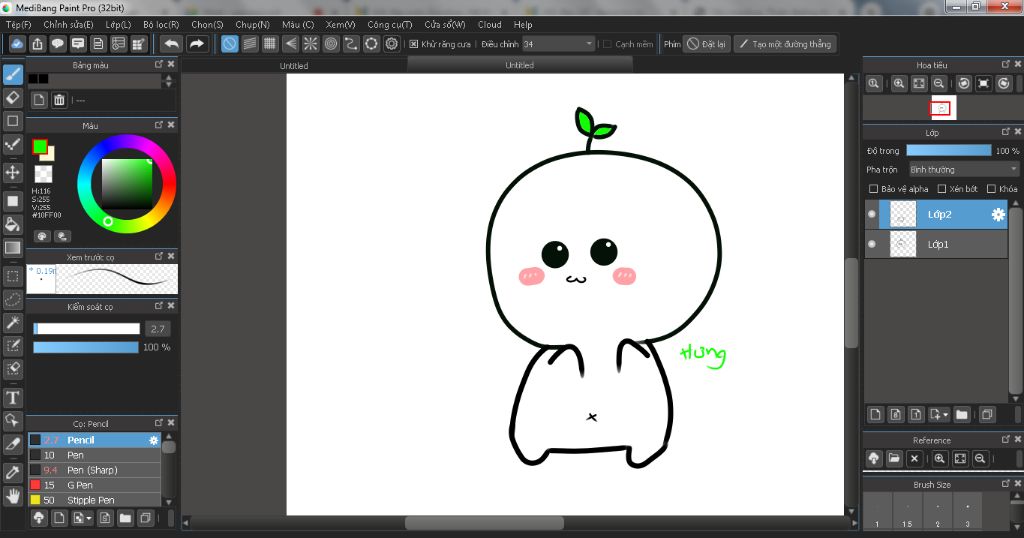This screenshot has width=1024, height=538.
Task: Add new layer in layer panel
Action: [x=875, y=414]
